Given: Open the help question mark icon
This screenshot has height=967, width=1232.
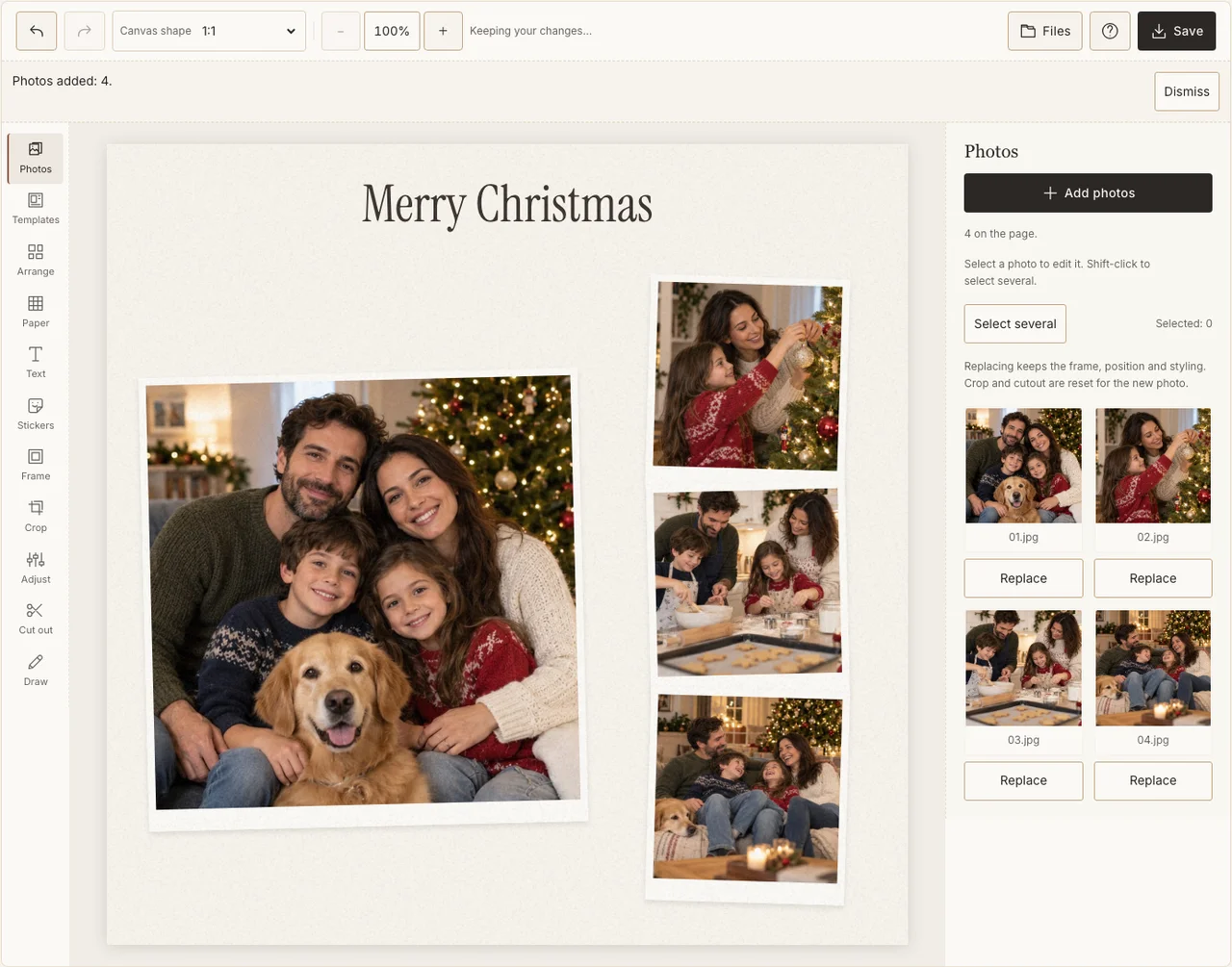Looking at the screenshot, I should tap(1110, 31).
